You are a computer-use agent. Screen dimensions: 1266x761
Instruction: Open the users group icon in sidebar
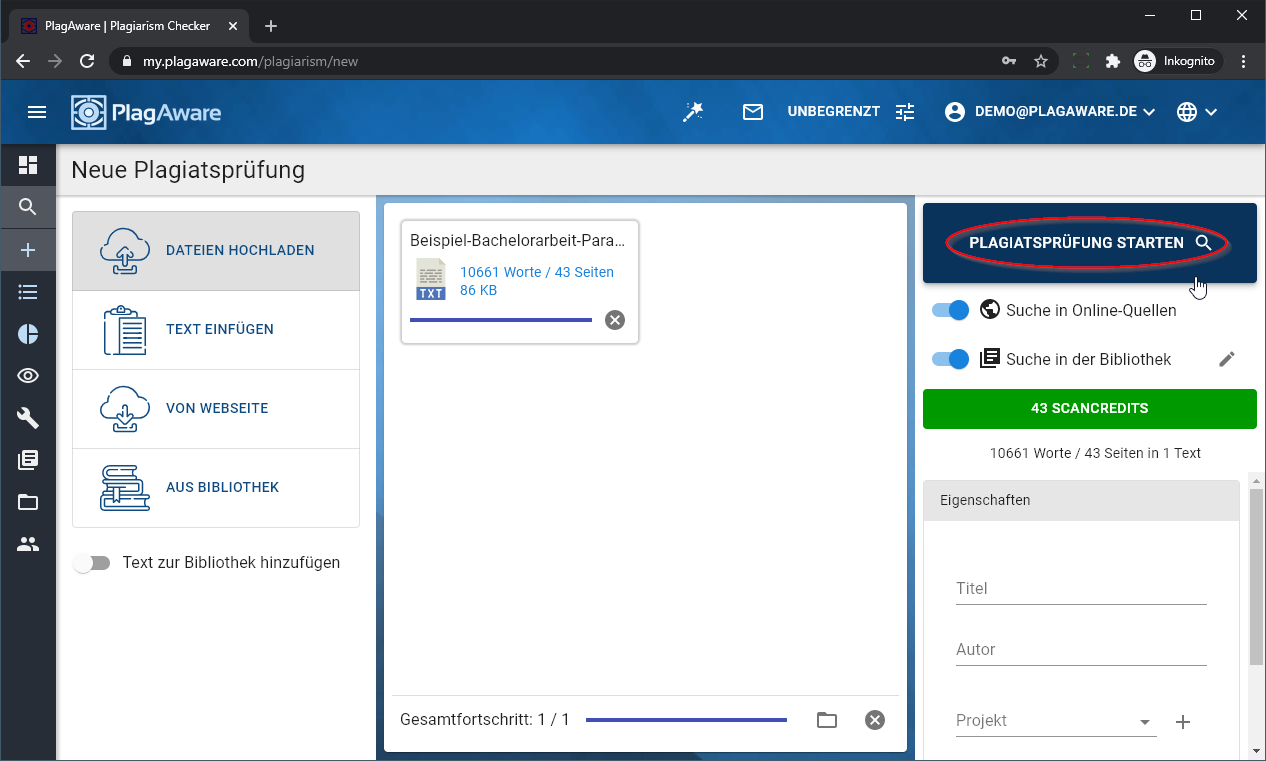[28, 544]
